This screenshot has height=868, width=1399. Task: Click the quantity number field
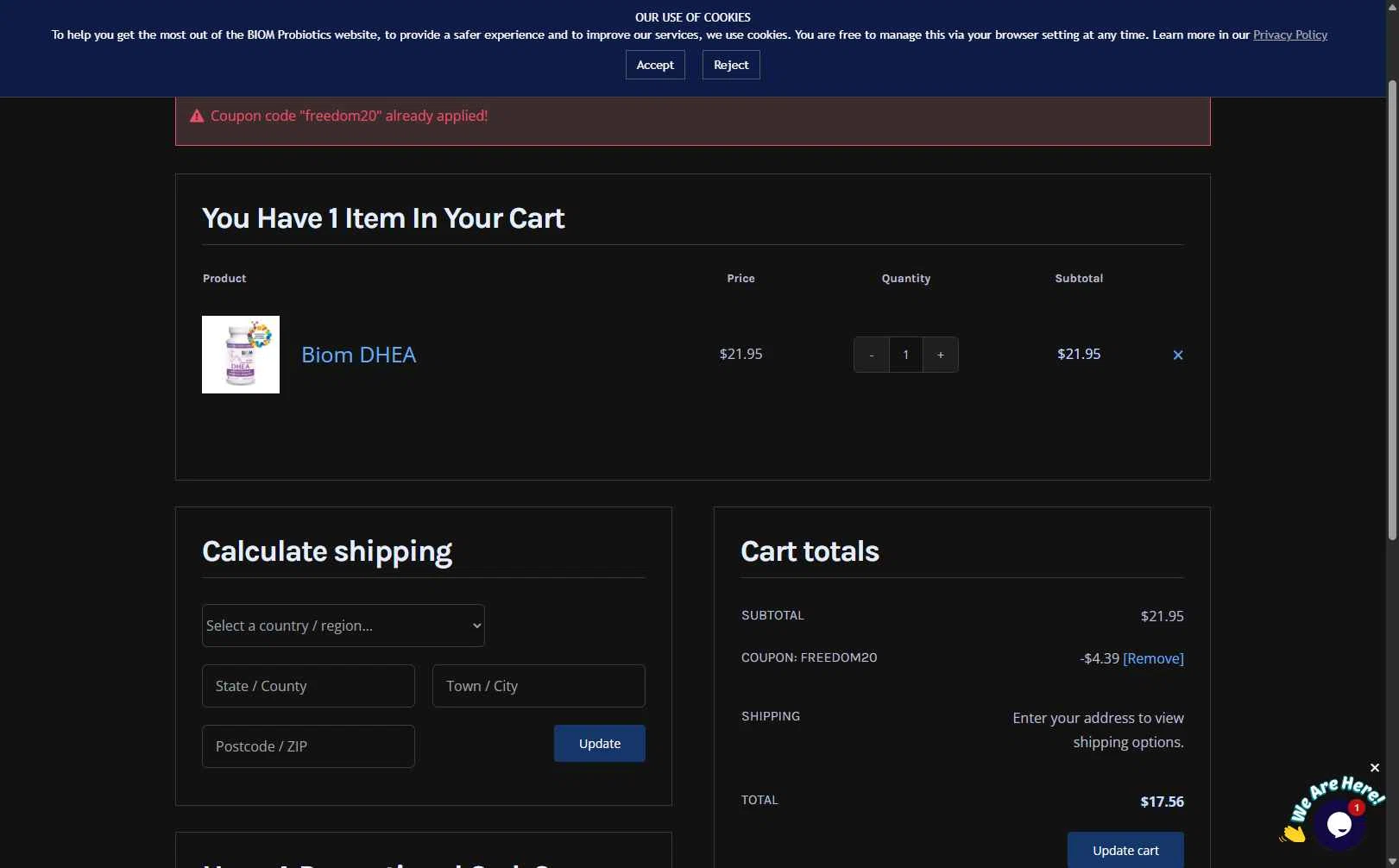click(906, 355)
